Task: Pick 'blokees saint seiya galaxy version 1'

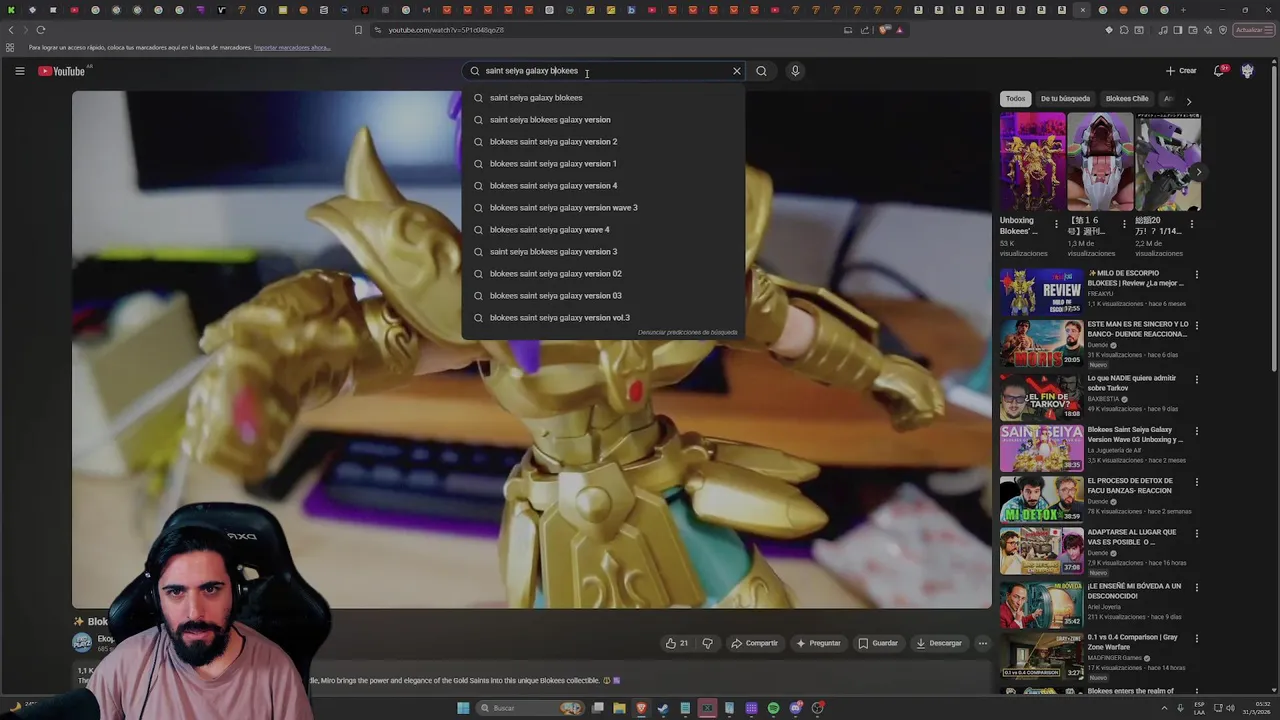Action: click(603, 164)
